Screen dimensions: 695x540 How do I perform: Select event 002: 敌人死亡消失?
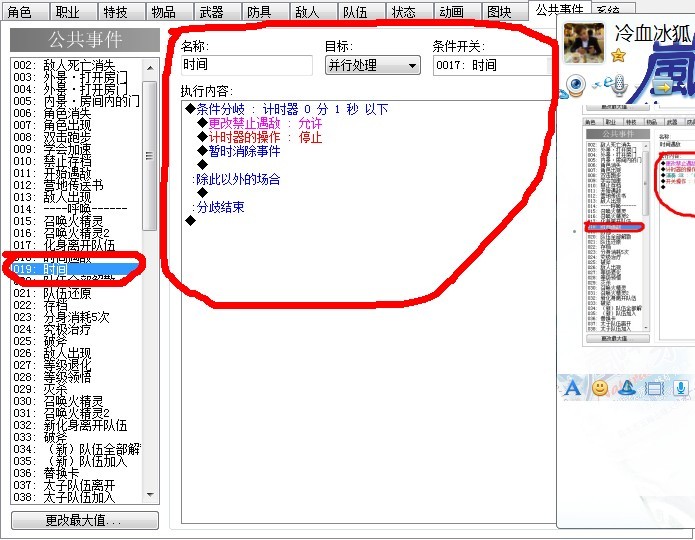point(77,66)
